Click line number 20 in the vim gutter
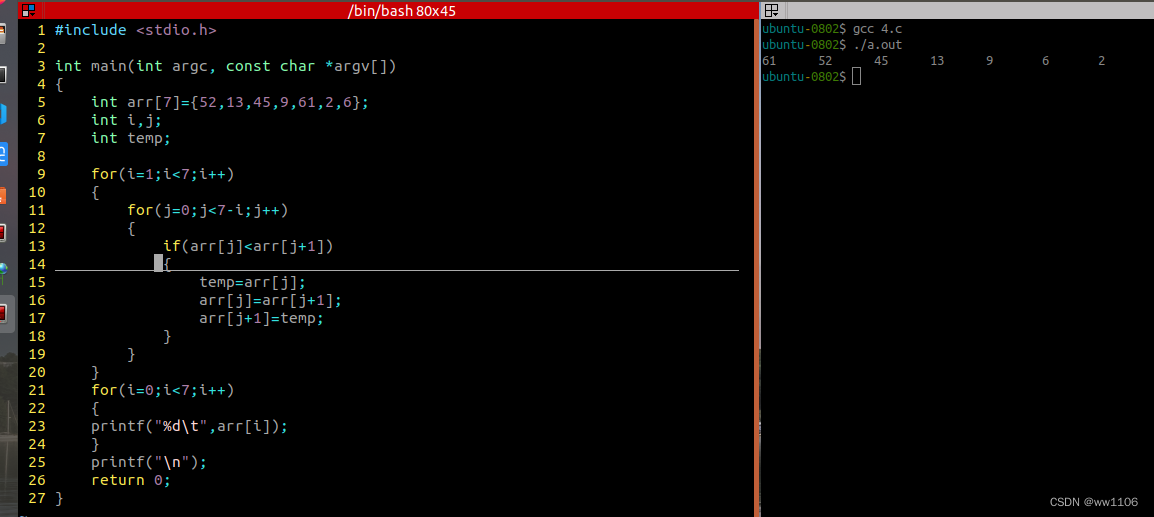This screenshot has width=1154, height=517. coord(37,372)
